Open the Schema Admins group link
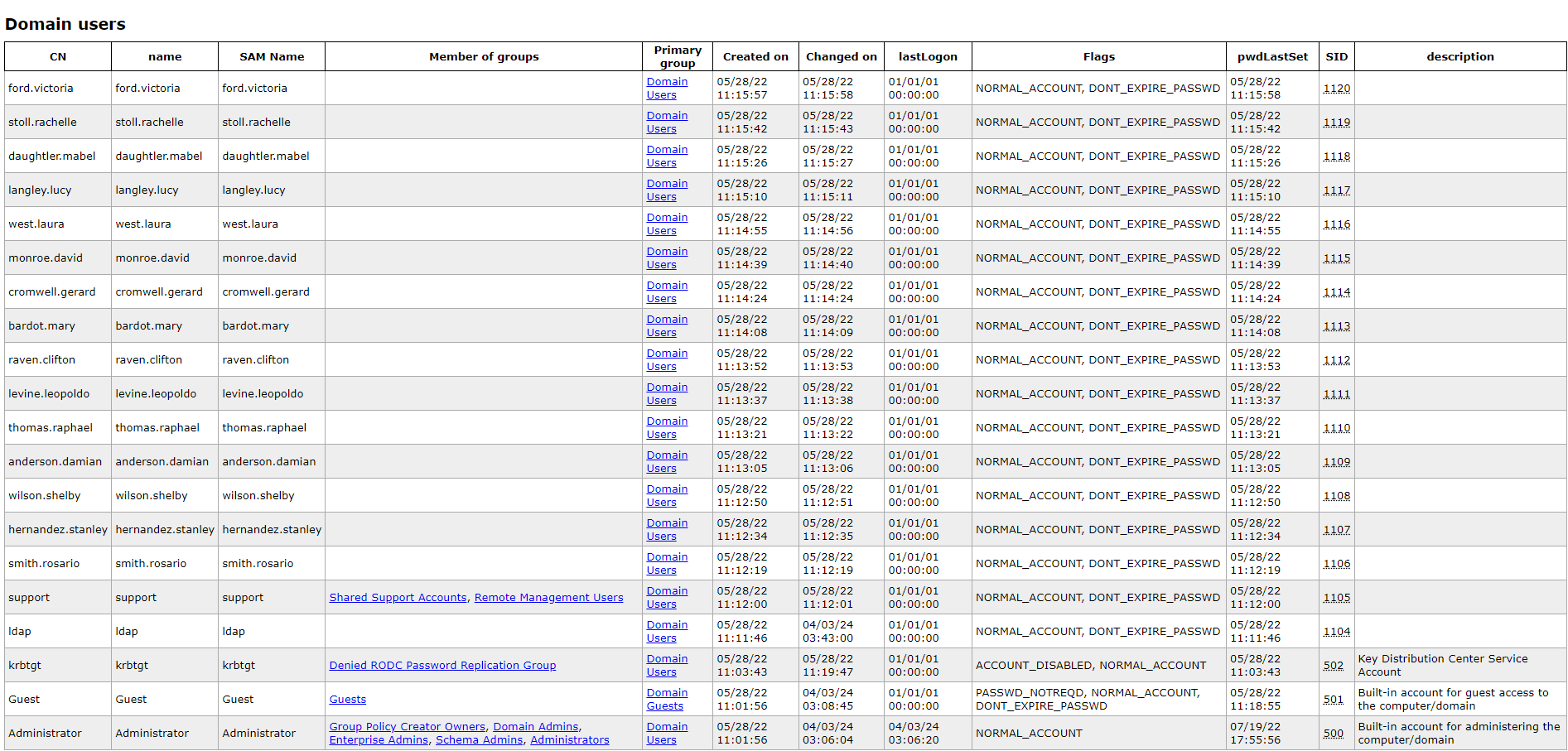 tap(479, 740)
